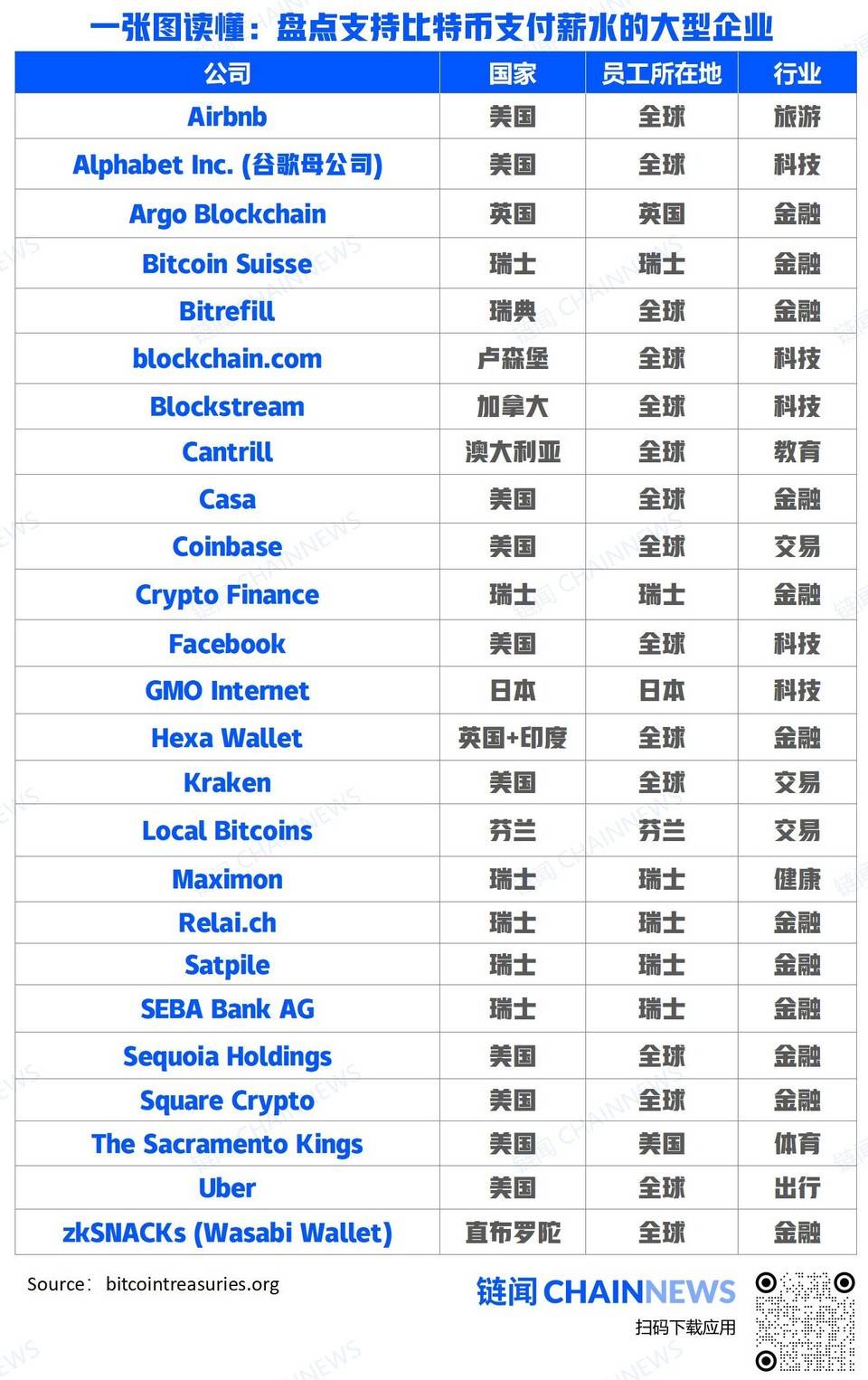The height and width of the screenshot is (1380, 868).
Task: Click the bitcointreasuries.org source text
Action: [192, 1284]
